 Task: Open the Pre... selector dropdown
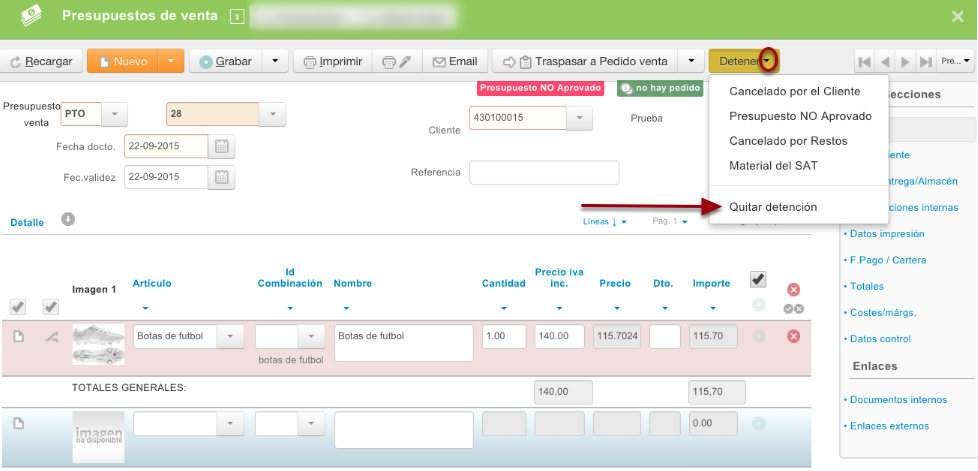pos(955,62)
